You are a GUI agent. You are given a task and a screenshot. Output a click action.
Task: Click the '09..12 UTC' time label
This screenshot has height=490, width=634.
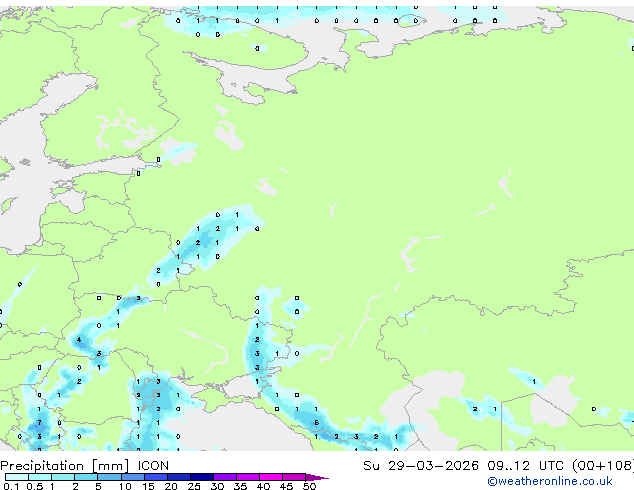click(x=525, y=466)
